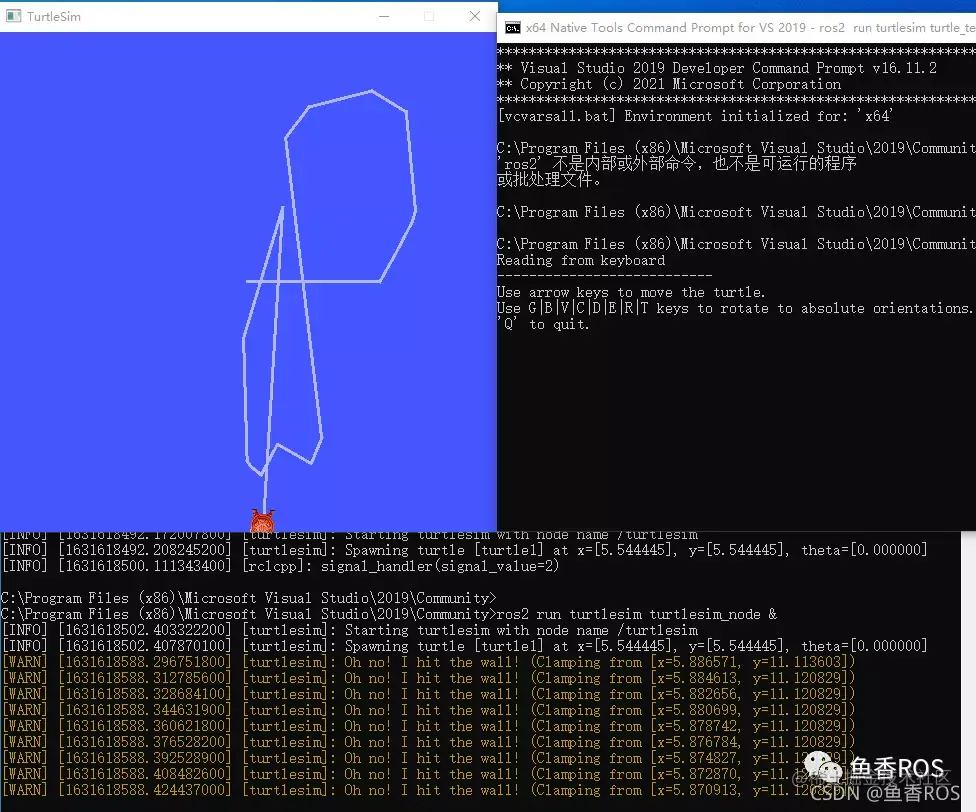Click the G|B|V|C|D|E|R|T keys instruction line

734,308
